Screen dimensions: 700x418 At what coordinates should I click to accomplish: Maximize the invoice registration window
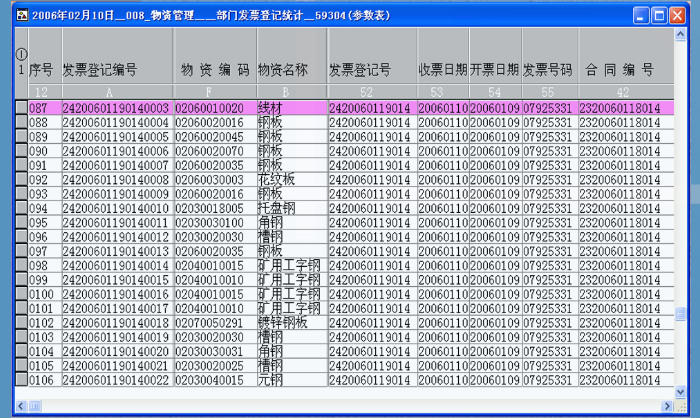[x=660, y=15]
